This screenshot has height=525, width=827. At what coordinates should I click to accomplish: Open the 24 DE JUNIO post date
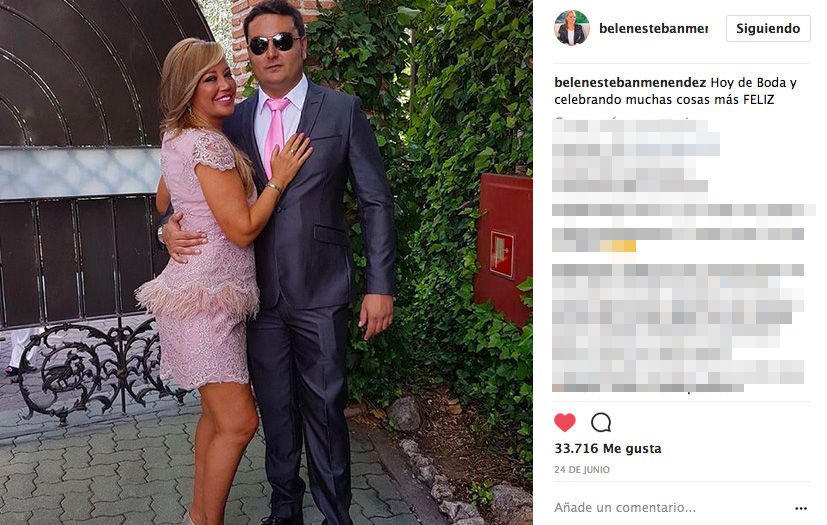pos(582,470)
